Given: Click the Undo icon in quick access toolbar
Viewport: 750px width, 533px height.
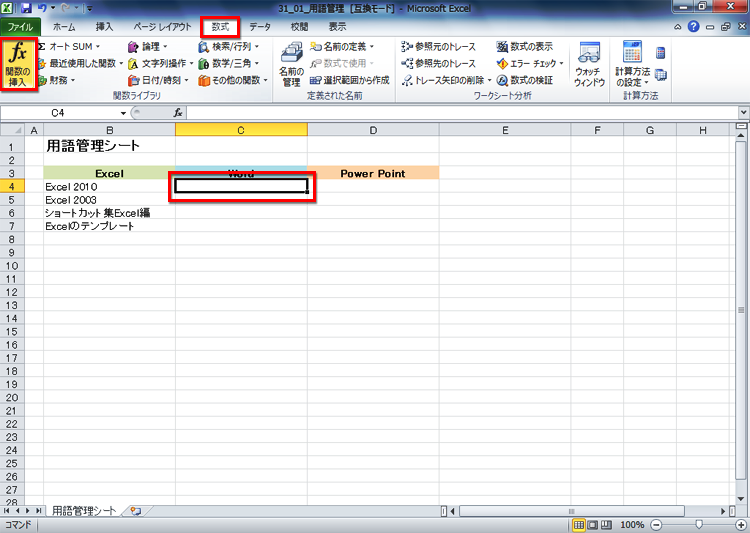Looking at the screenshot, I should (x=42, y=8).
